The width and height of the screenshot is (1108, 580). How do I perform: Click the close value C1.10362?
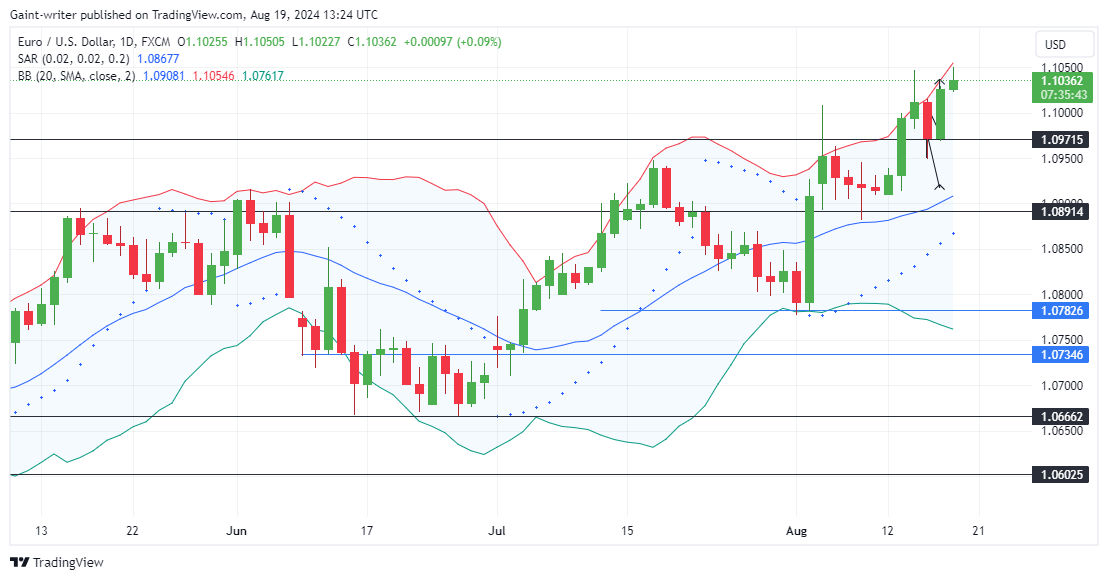(x=372, y=42)
